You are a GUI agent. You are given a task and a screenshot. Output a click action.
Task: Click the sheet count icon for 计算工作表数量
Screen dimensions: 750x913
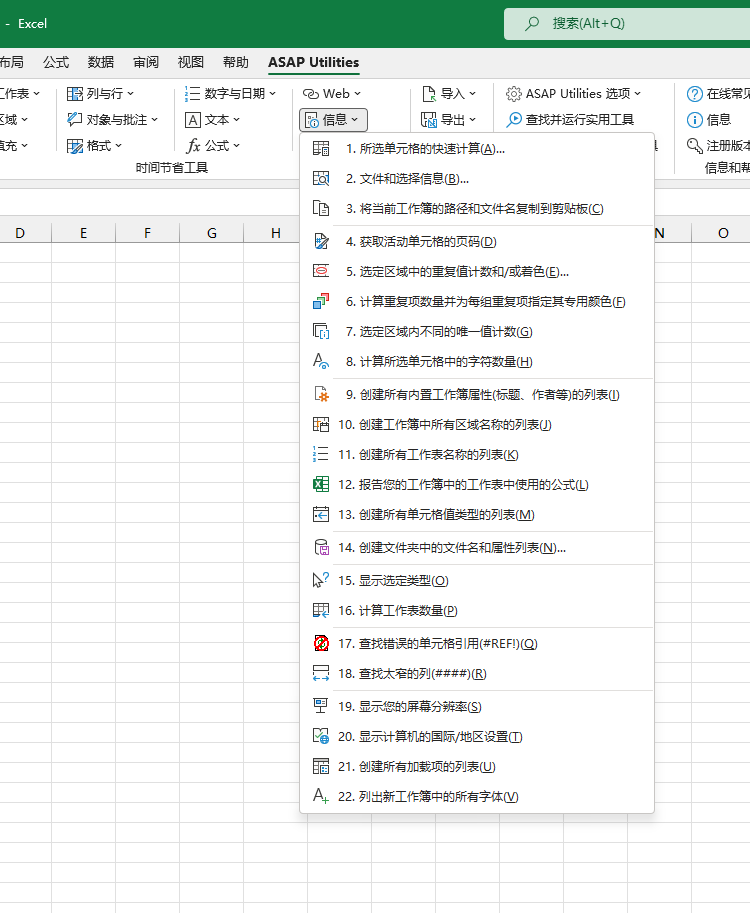(x=321, y=611)
